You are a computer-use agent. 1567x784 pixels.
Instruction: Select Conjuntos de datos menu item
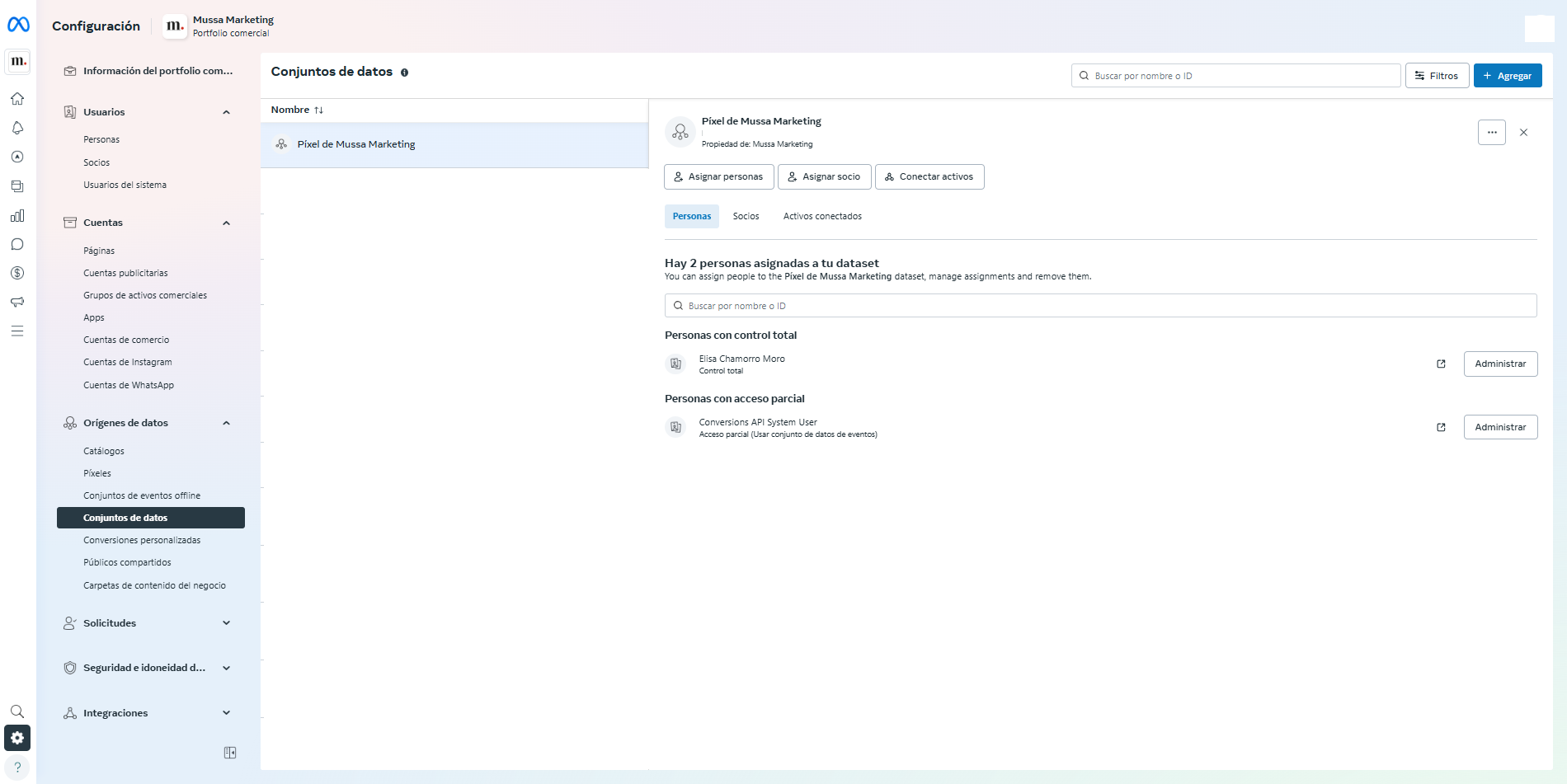click(151, 518)
